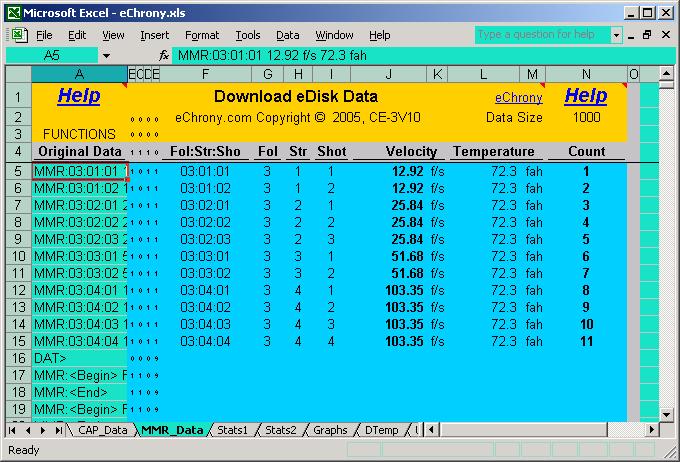This screenshot has width=680, height=462.
Task: Click horizontal scrollbar right arrow
Action: tap(651, 430)
